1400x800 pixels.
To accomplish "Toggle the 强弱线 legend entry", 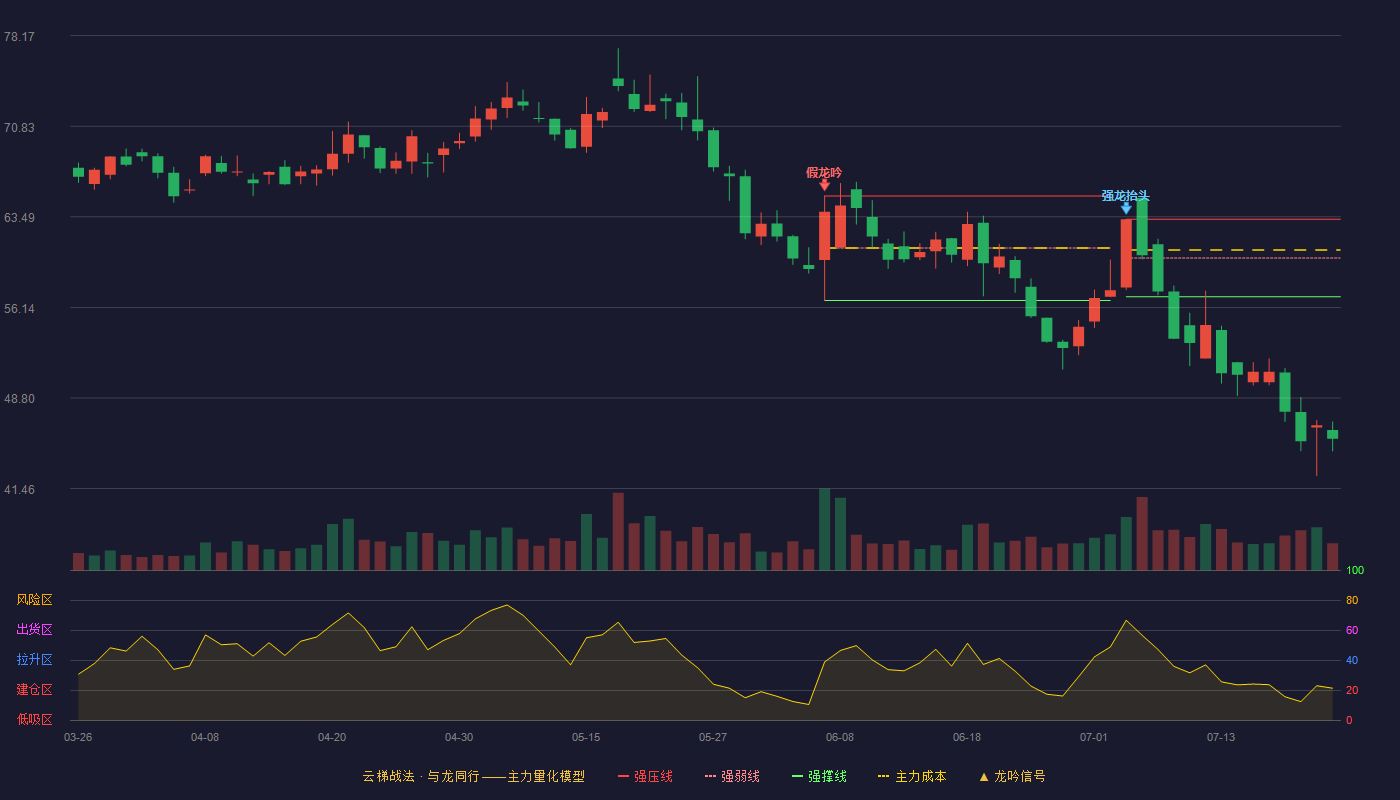I will pos(732,776).
